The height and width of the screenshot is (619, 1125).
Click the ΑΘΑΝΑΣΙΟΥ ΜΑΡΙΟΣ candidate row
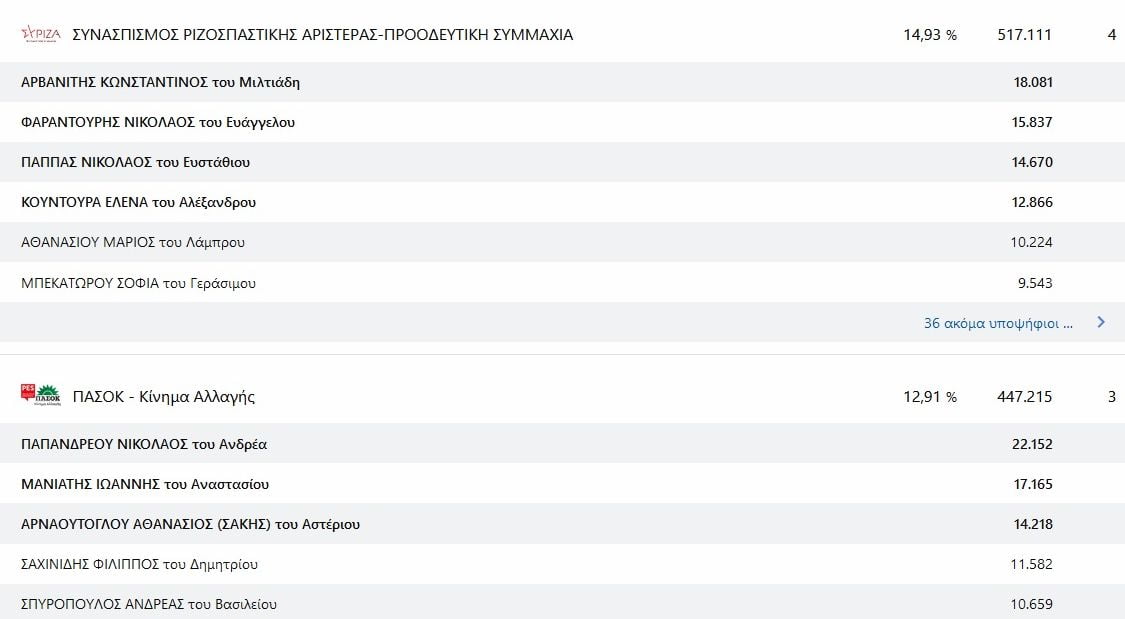tap(133, 242)
